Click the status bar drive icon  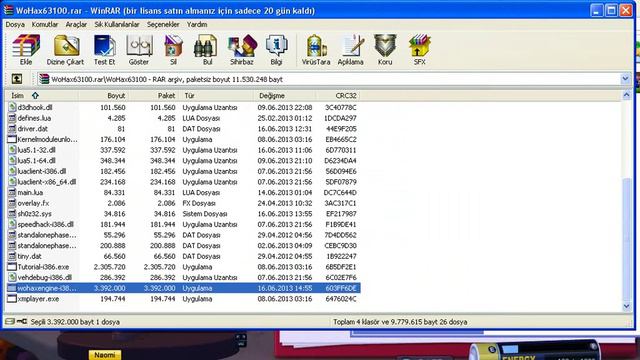coord(10,322)
